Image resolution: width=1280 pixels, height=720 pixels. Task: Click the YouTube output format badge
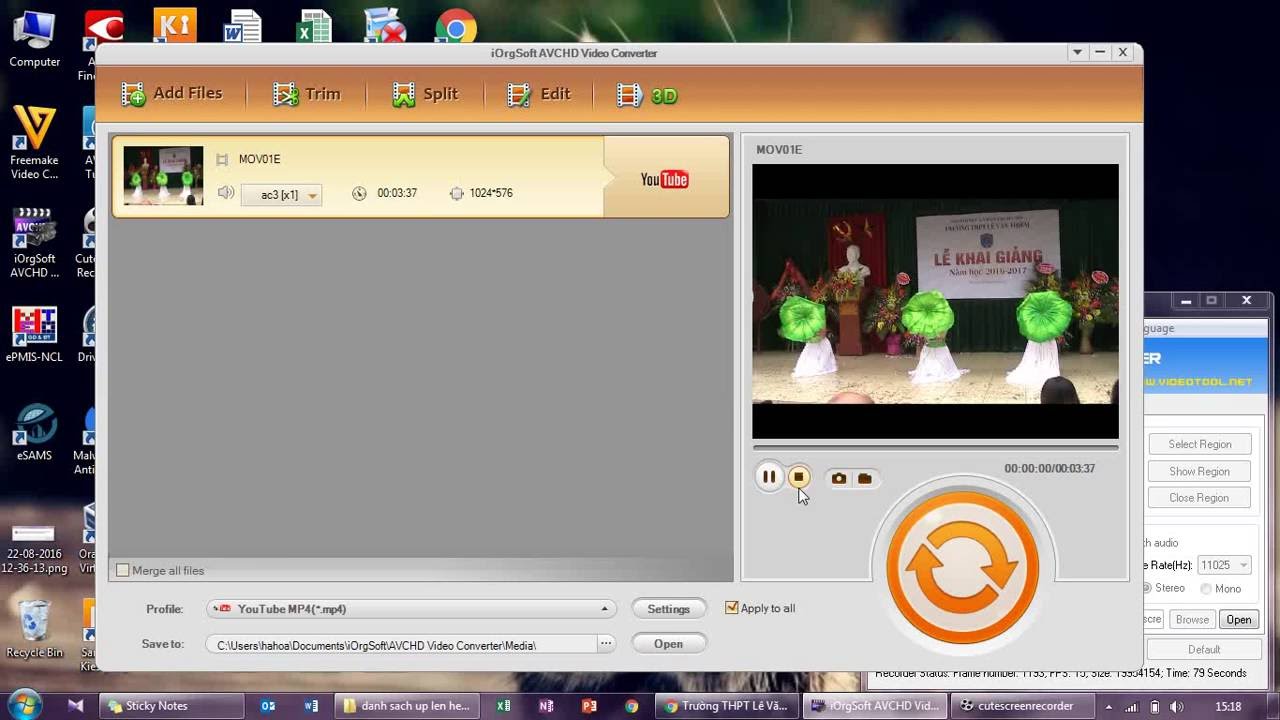pos(664,179)
